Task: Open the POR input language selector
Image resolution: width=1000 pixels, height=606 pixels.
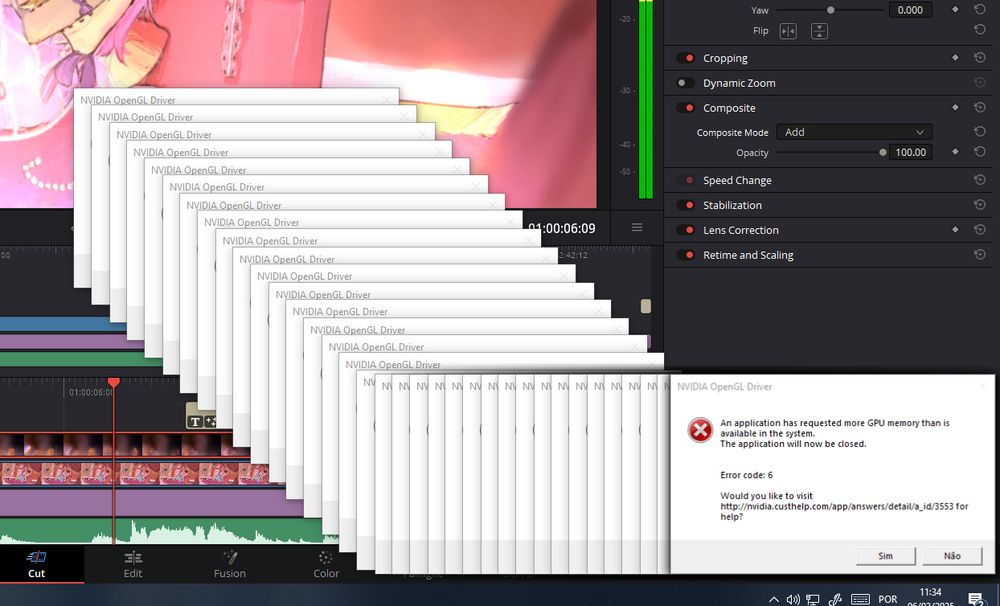Action: [888, 599]
